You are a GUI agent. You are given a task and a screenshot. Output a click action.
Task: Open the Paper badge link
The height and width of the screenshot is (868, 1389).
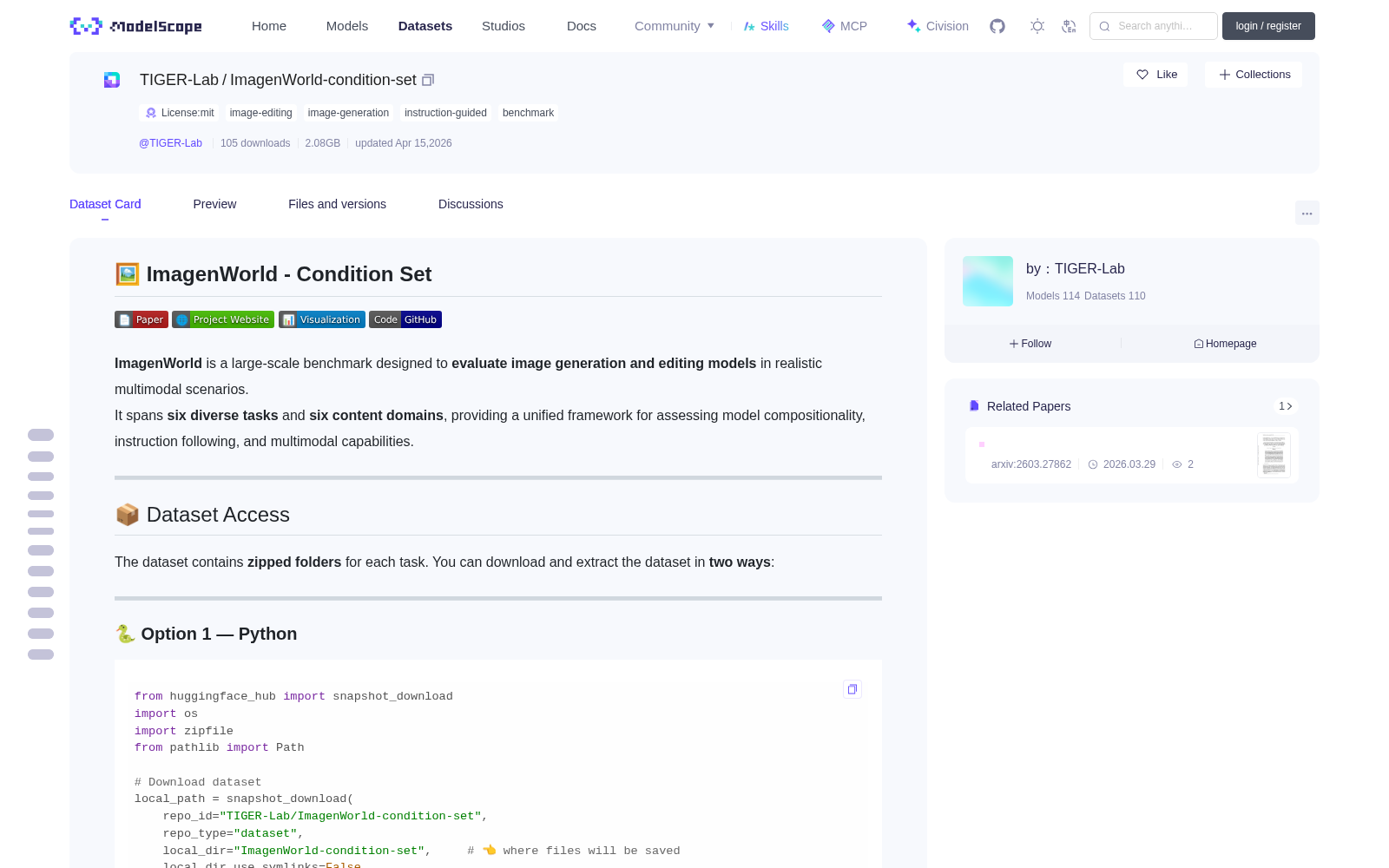click(142, 319)
